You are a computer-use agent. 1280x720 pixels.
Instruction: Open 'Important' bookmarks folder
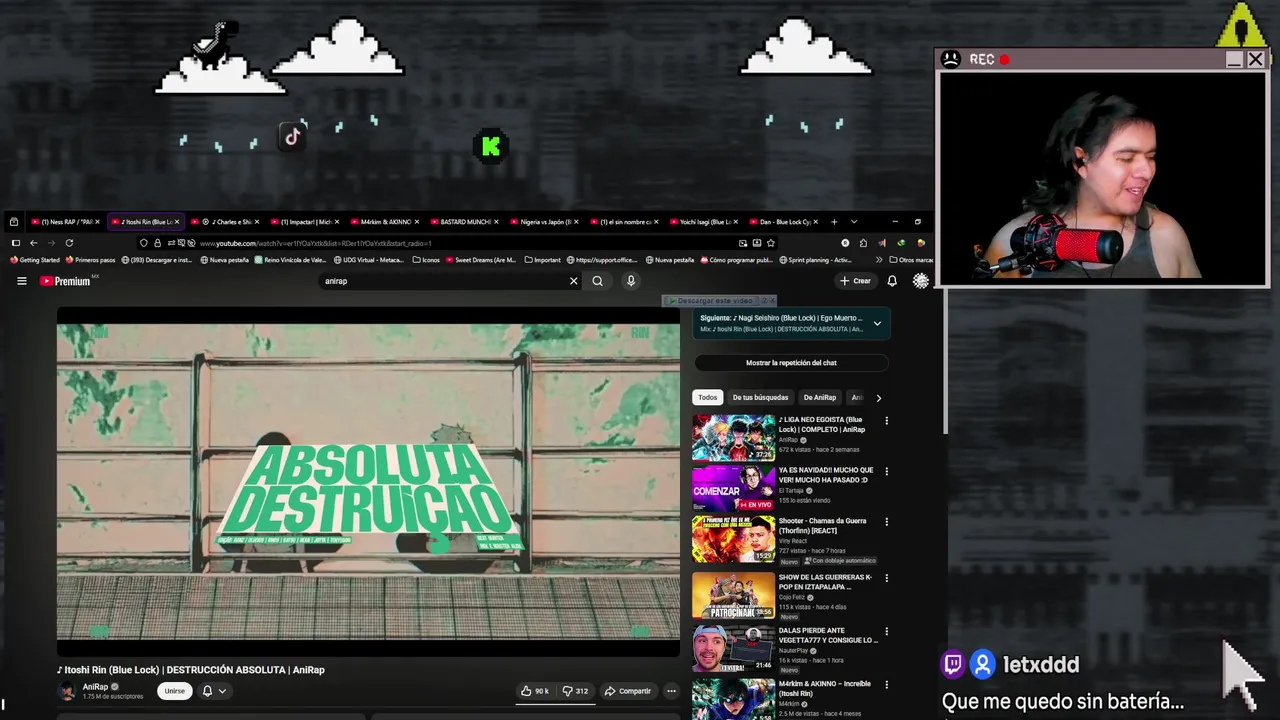542,260
